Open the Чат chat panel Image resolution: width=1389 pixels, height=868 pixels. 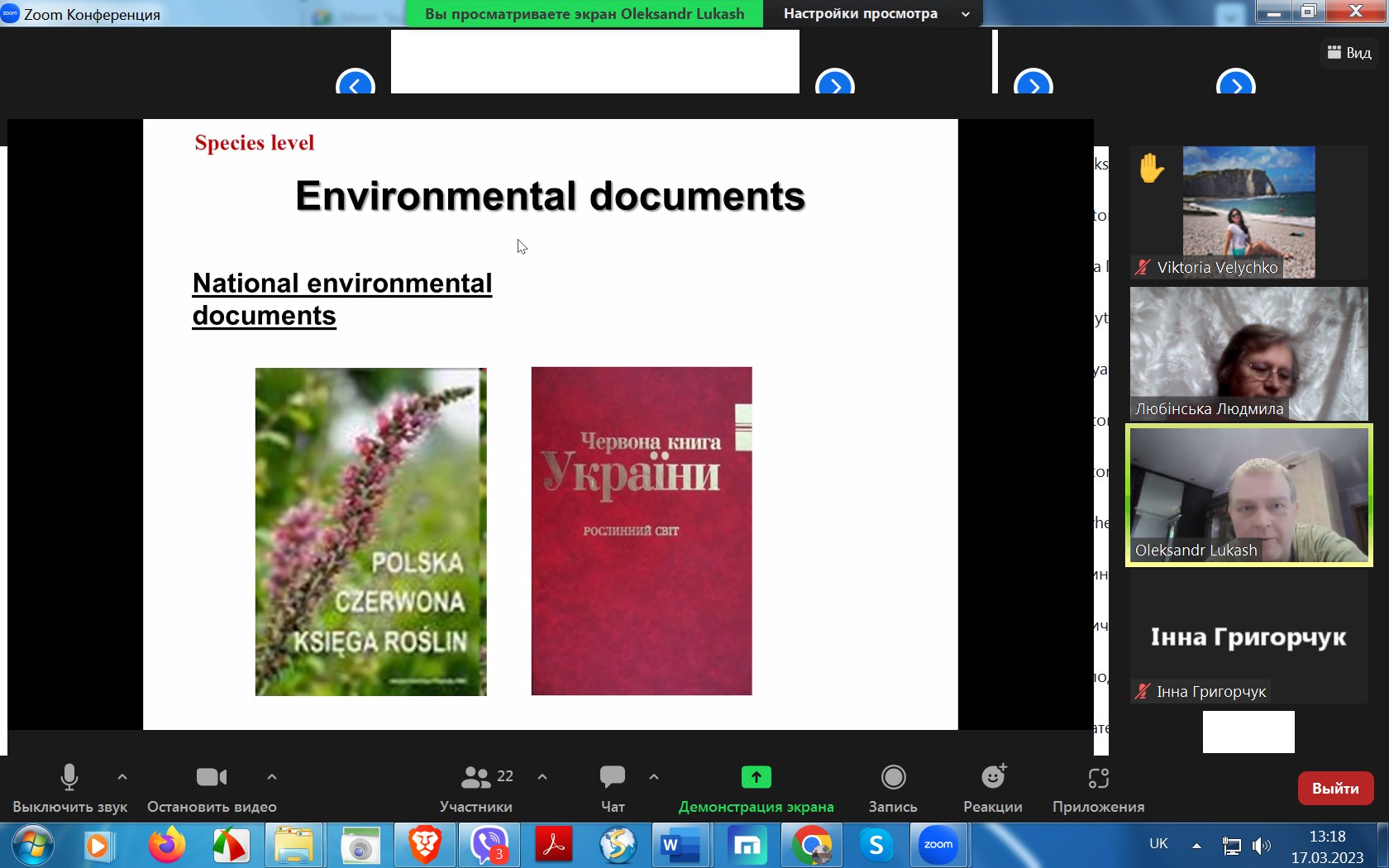(613, 789)
